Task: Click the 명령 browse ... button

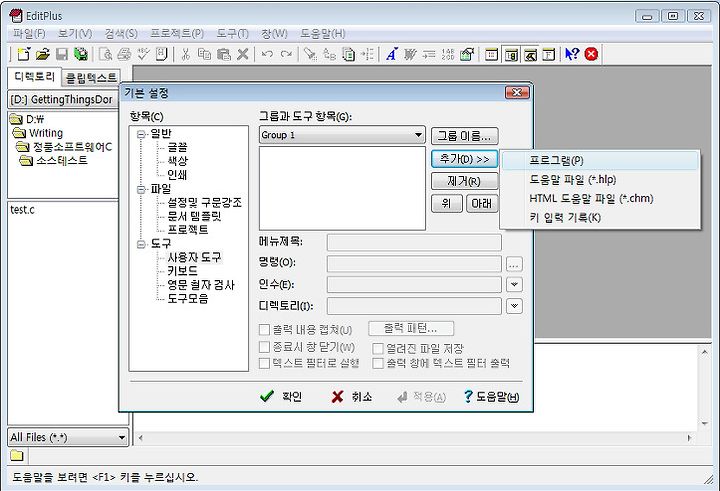Action: (x=514, y=264)
